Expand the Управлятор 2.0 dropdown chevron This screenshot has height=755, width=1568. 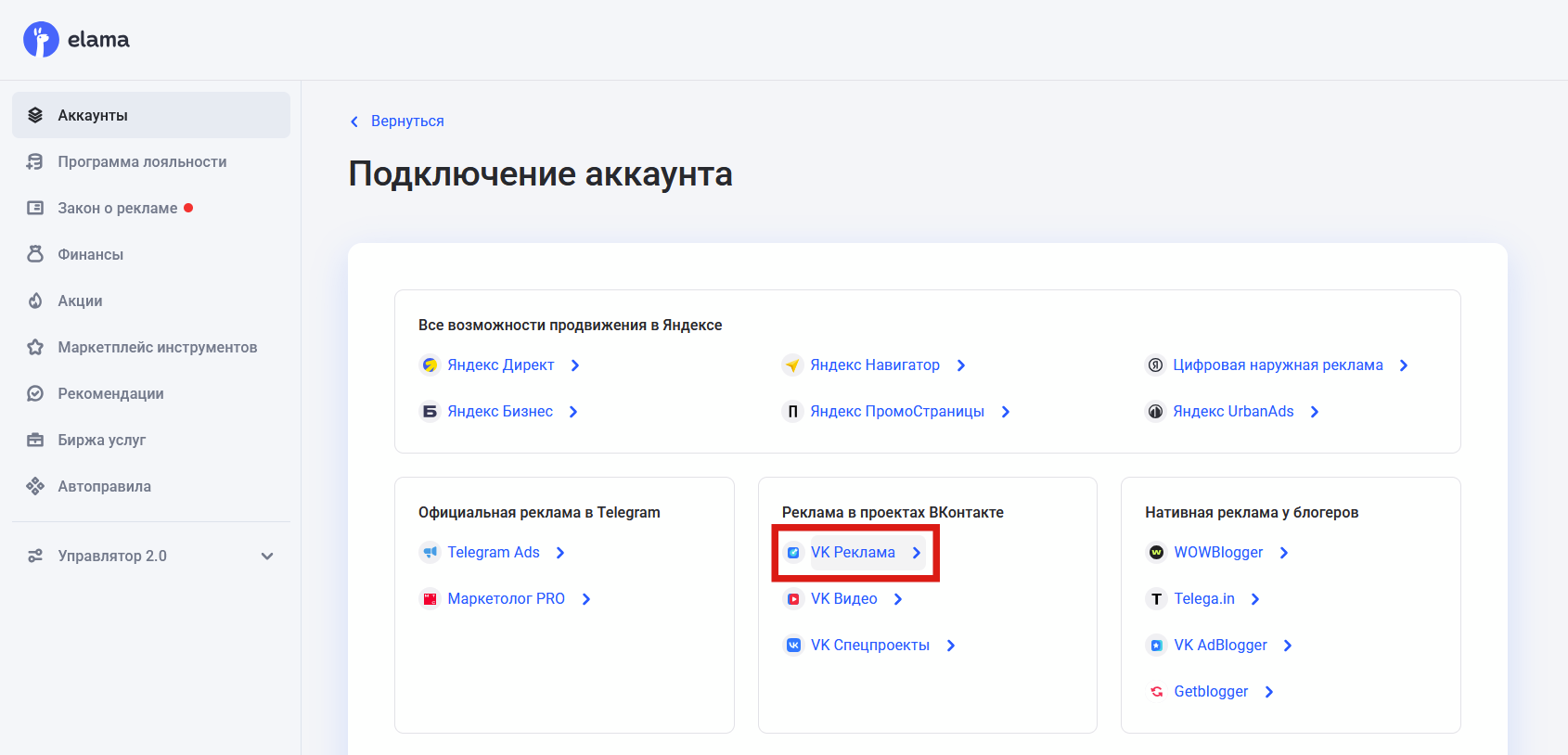[267, 557]
